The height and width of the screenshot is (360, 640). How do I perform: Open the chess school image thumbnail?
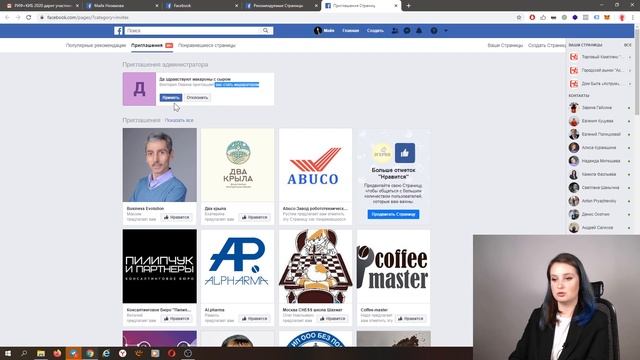pos(315,266)
